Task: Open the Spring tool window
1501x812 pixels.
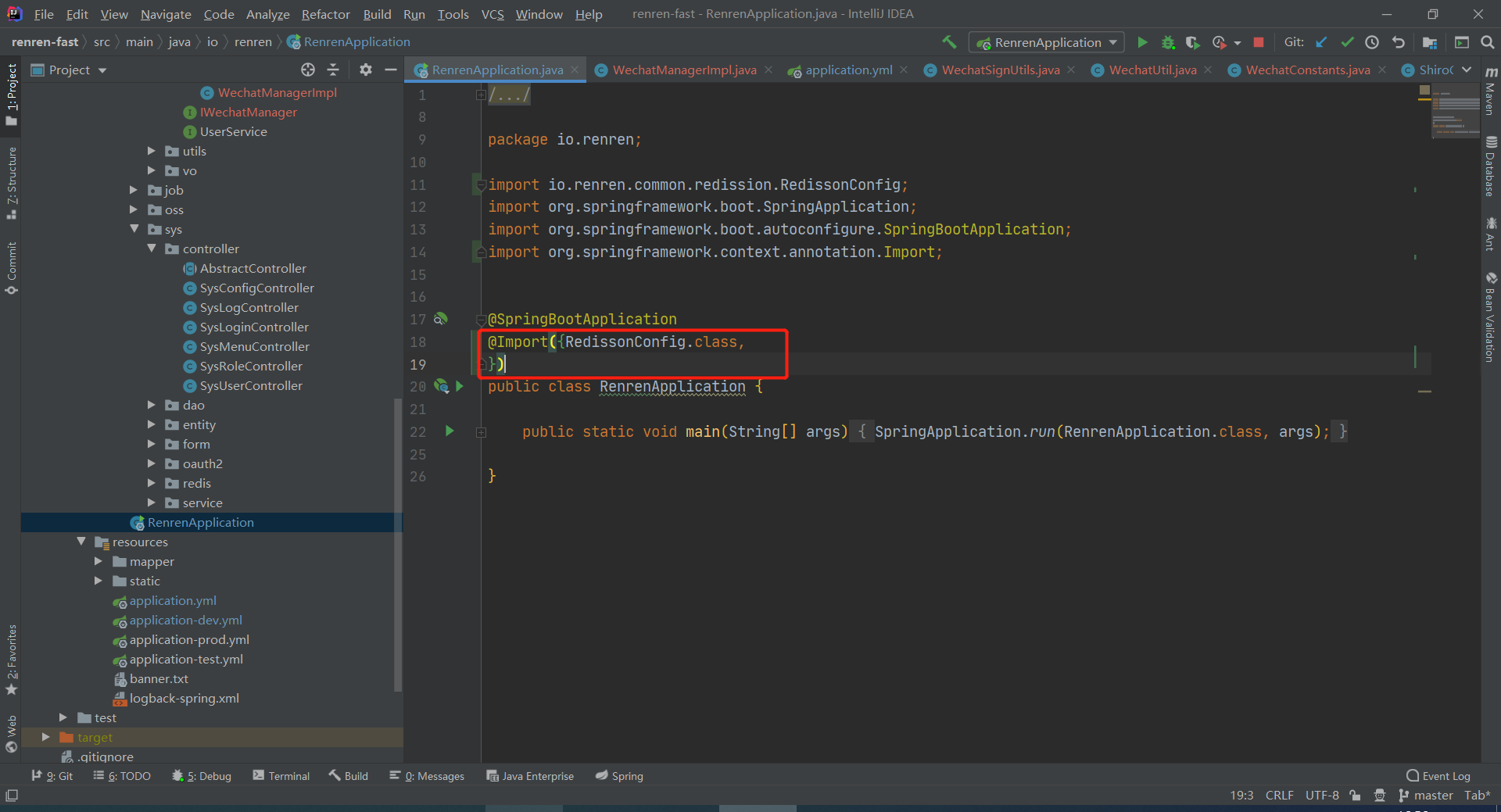Action: click(x=619, y=776)
